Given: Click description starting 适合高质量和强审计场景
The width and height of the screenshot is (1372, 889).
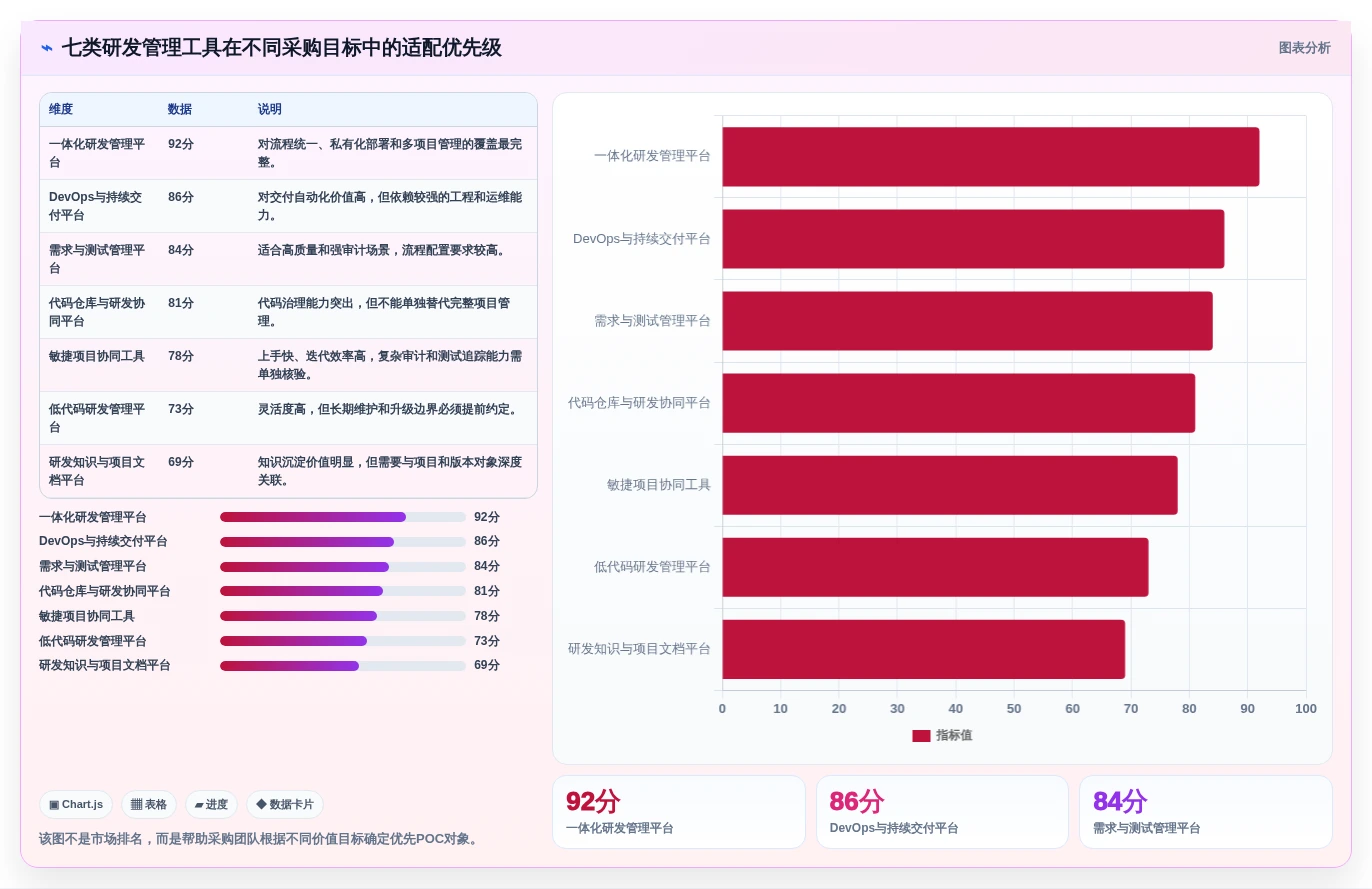Looking at the screenshot, I should pos(382,250).
